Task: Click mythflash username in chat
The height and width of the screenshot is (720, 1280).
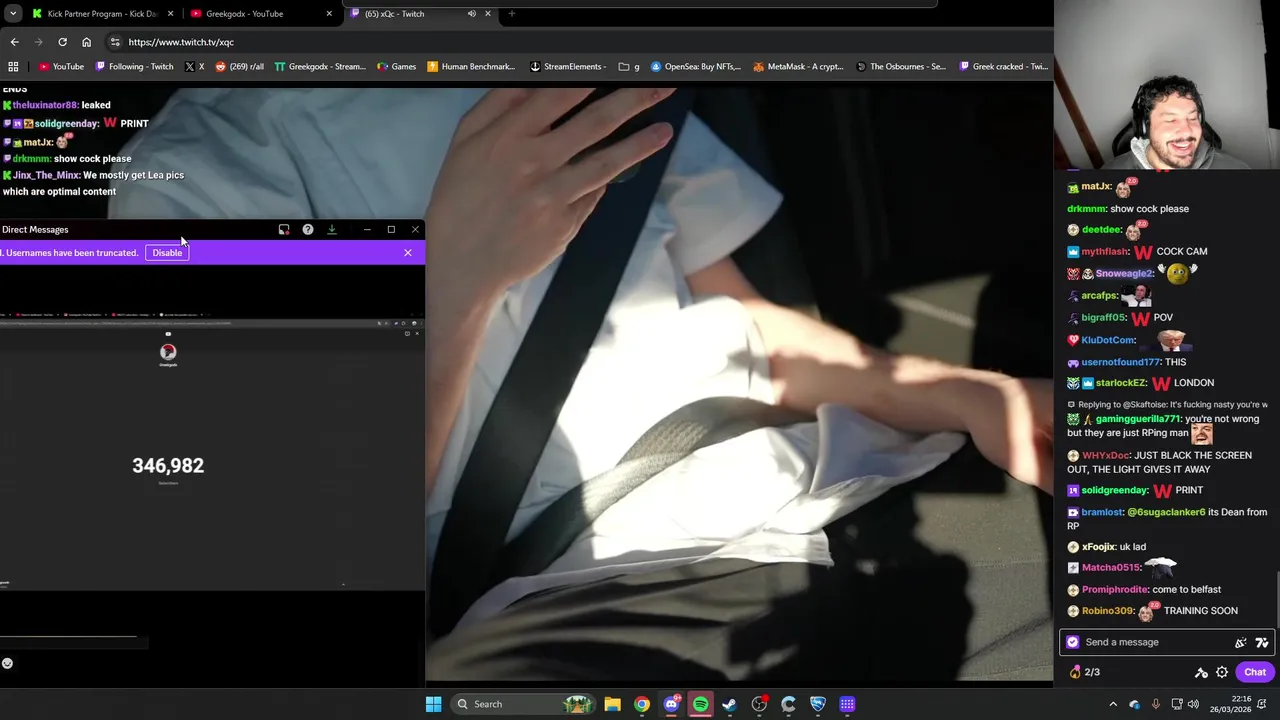Action: pos(1104,252)
